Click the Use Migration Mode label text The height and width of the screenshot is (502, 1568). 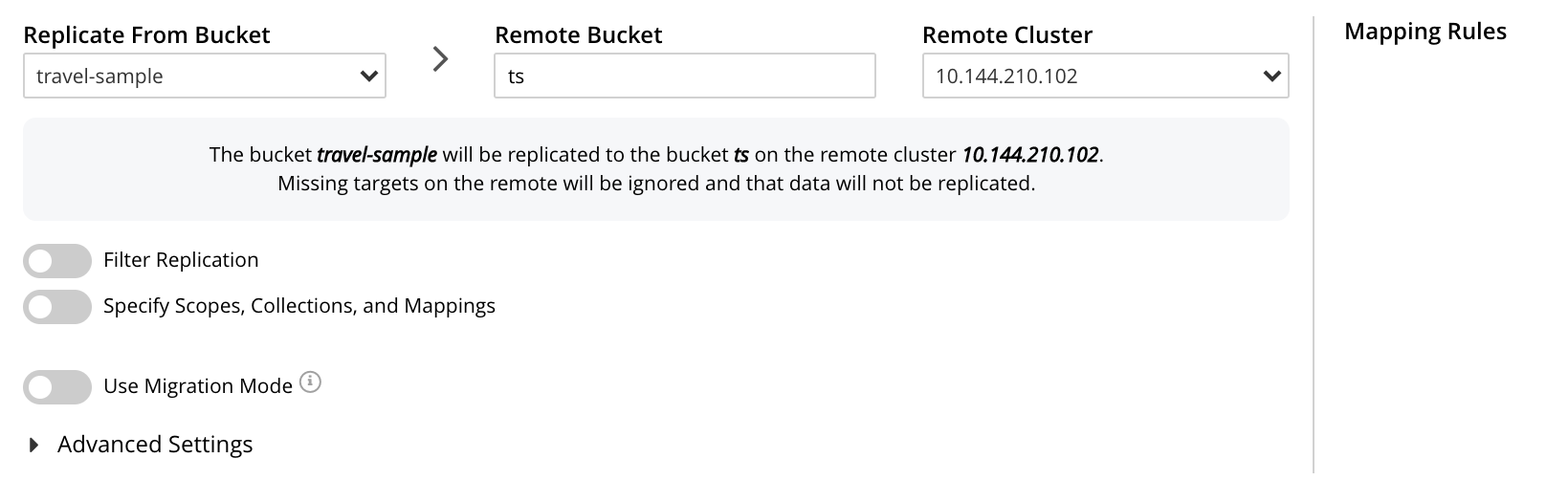[198, 386]
